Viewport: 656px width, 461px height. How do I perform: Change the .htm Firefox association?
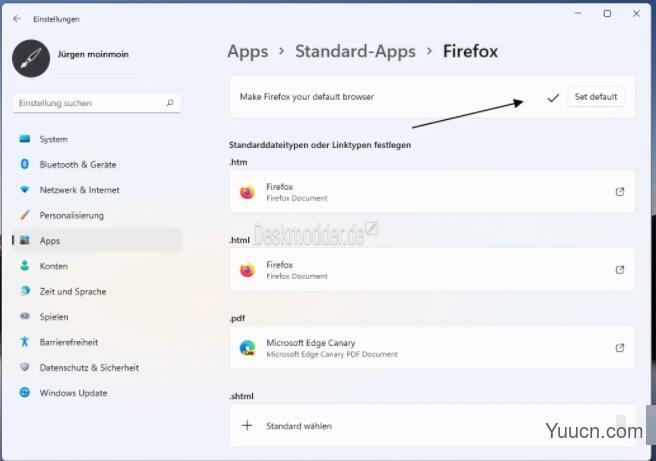[432, 192]
